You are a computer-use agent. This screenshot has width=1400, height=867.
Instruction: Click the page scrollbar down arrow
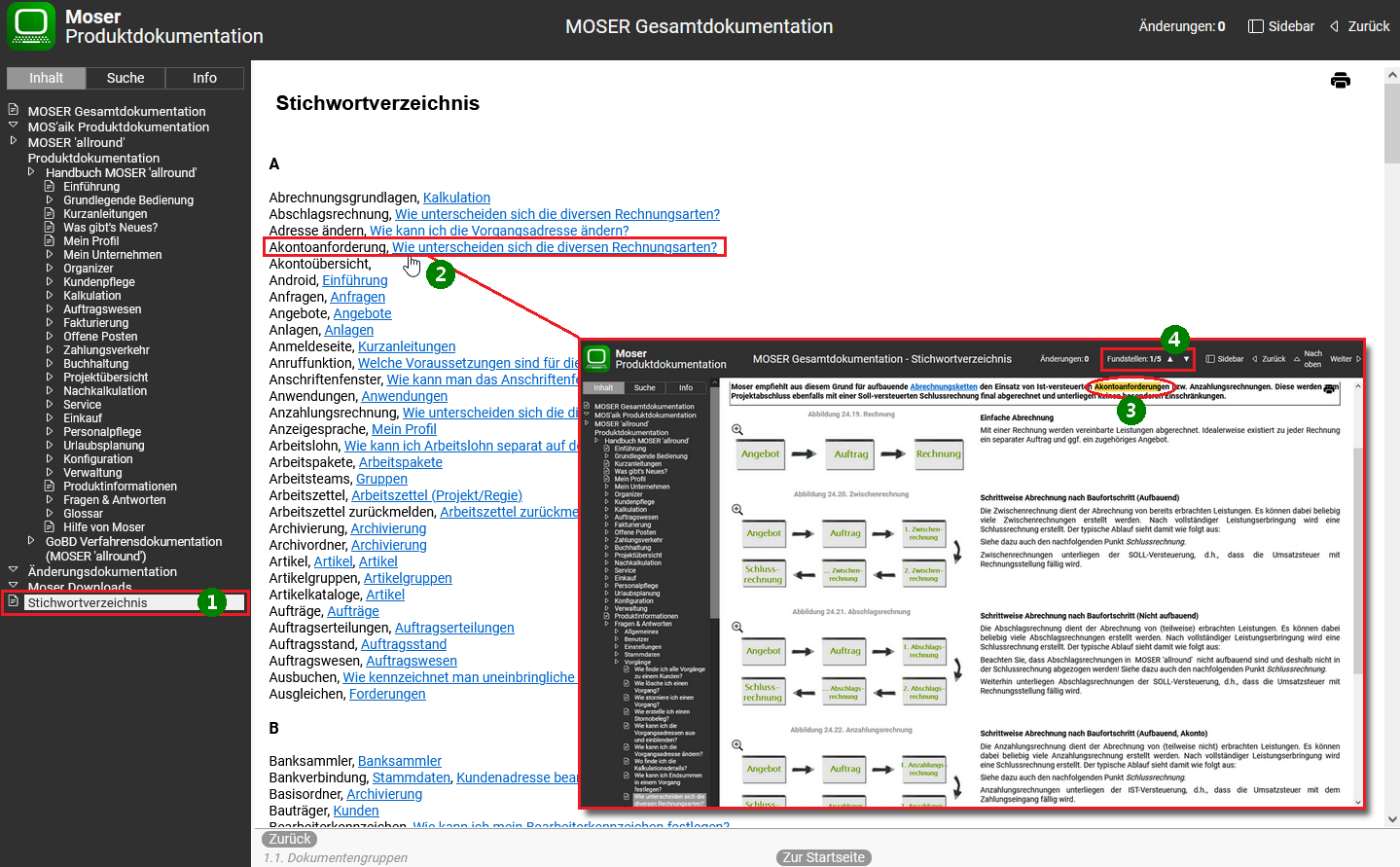pyautogui.click(x=1391, y=820)
